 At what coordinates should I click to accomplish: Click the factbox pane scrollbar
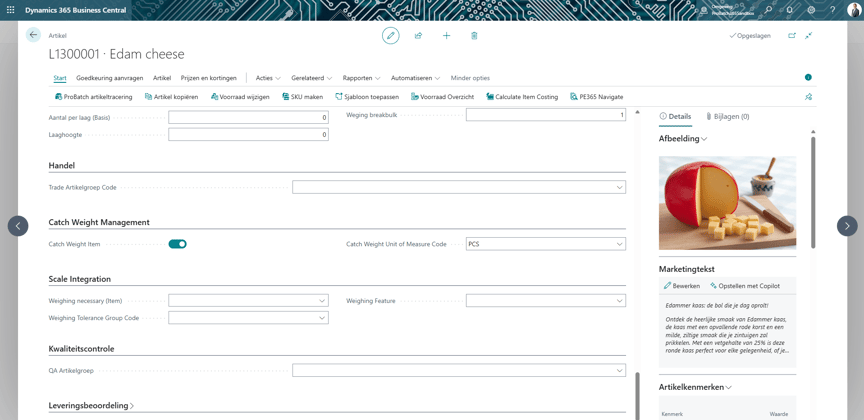coord(813,193)
